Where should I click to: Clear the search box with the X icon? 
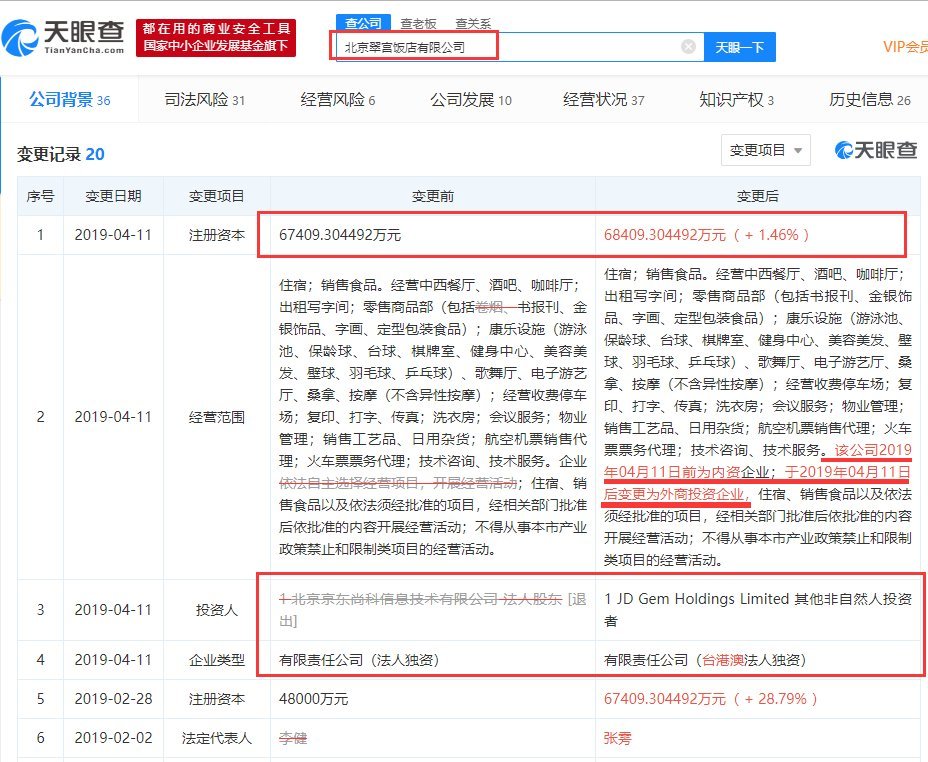[688, 47]
